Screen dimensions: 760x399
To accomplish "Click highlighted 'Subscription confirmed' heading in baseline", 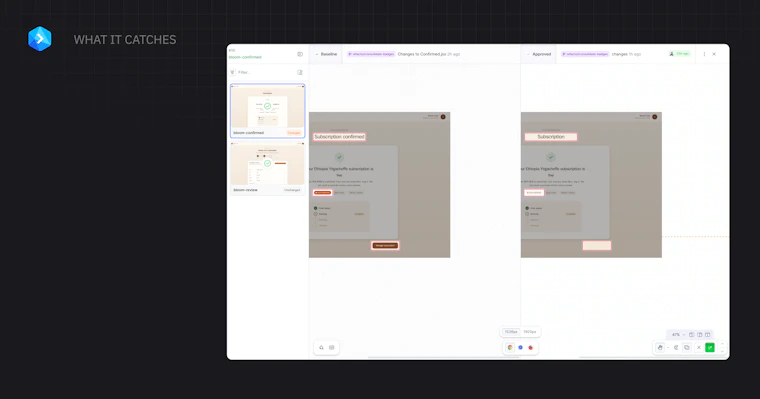I will [339, 137].
